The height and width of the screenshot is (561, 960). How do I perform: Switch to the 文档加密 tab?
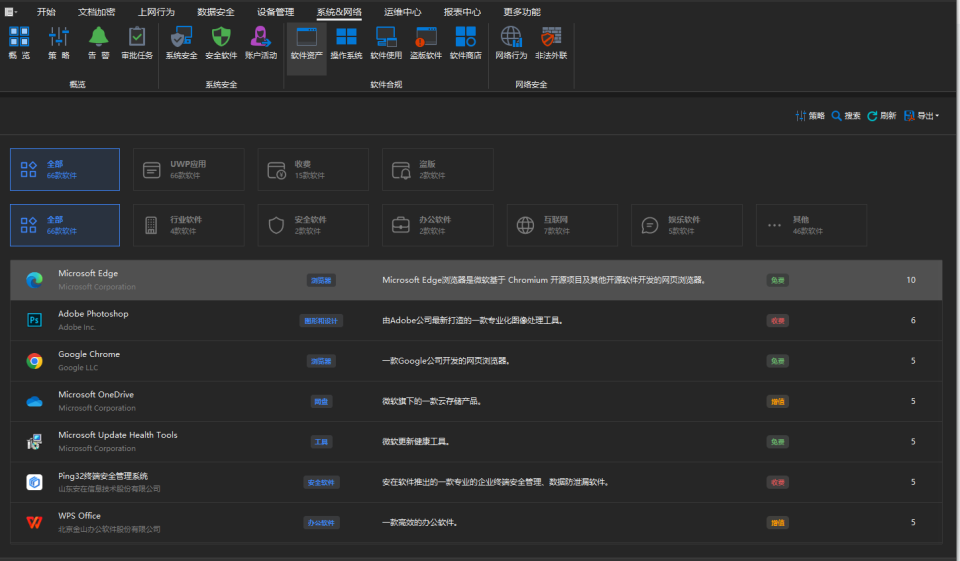[97, 12]
